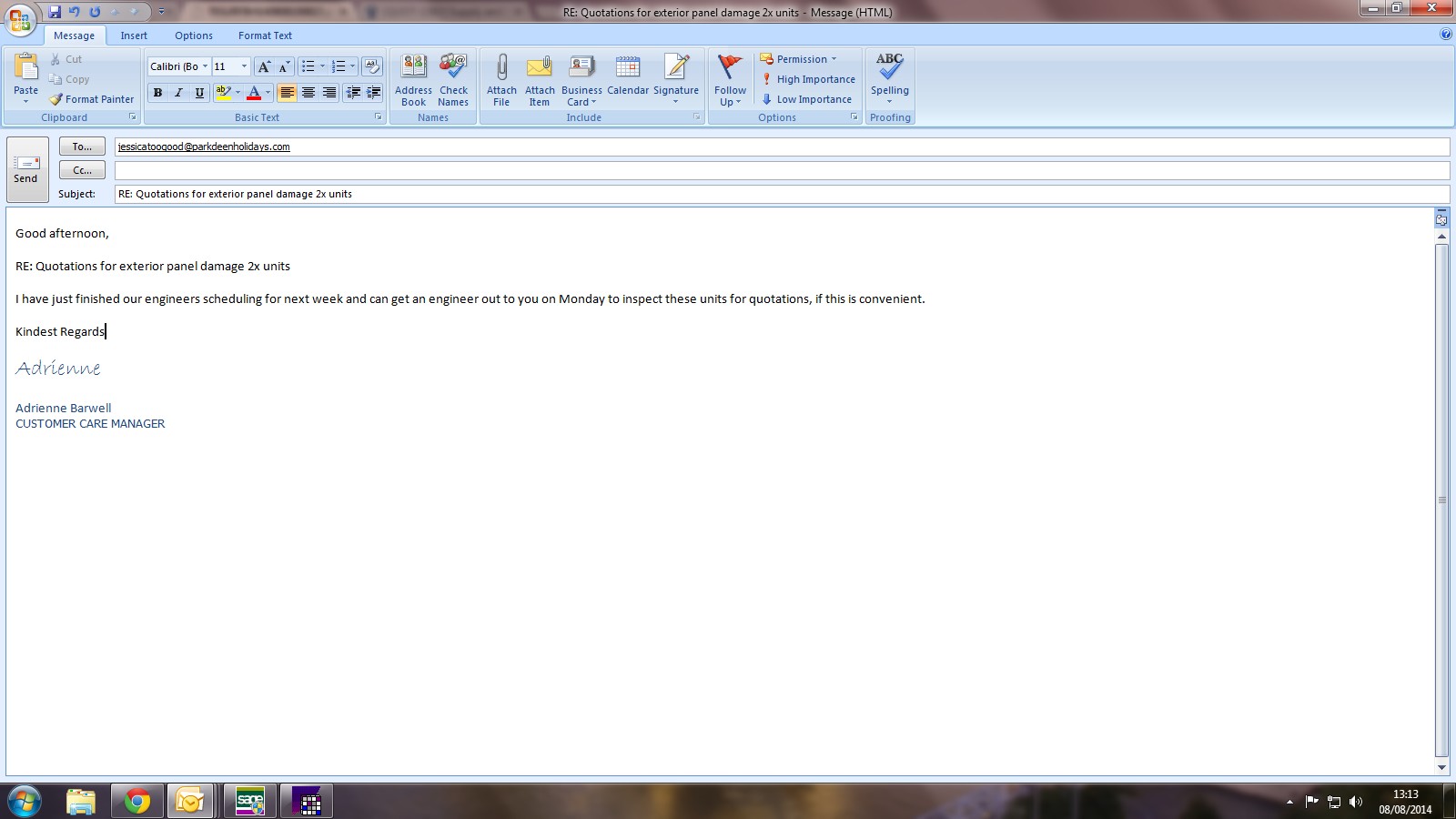The image size is (1456, 819).
Task: Apply bullet list formatting
Action: [x=308, y=66]
